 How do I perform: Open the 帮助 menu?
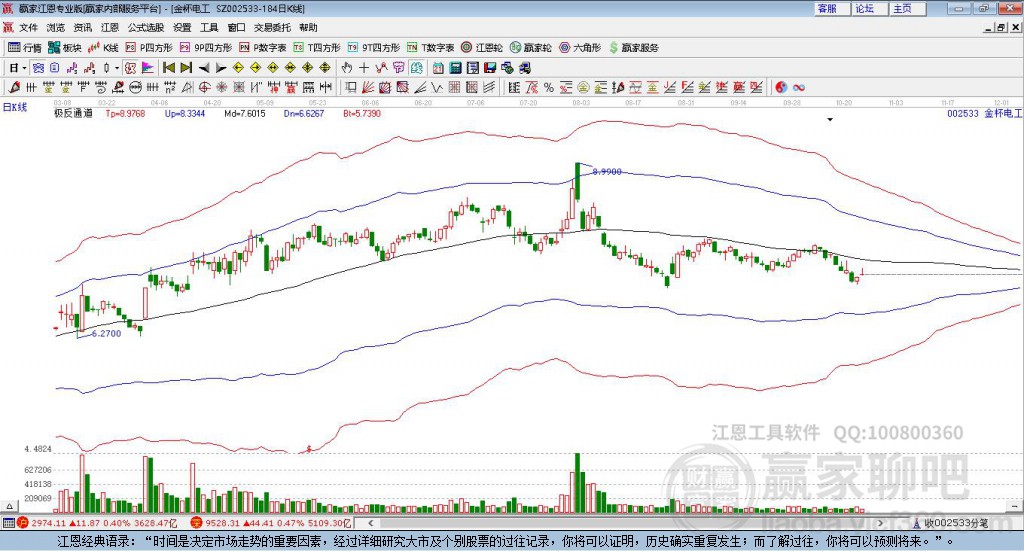click(308, 27)
